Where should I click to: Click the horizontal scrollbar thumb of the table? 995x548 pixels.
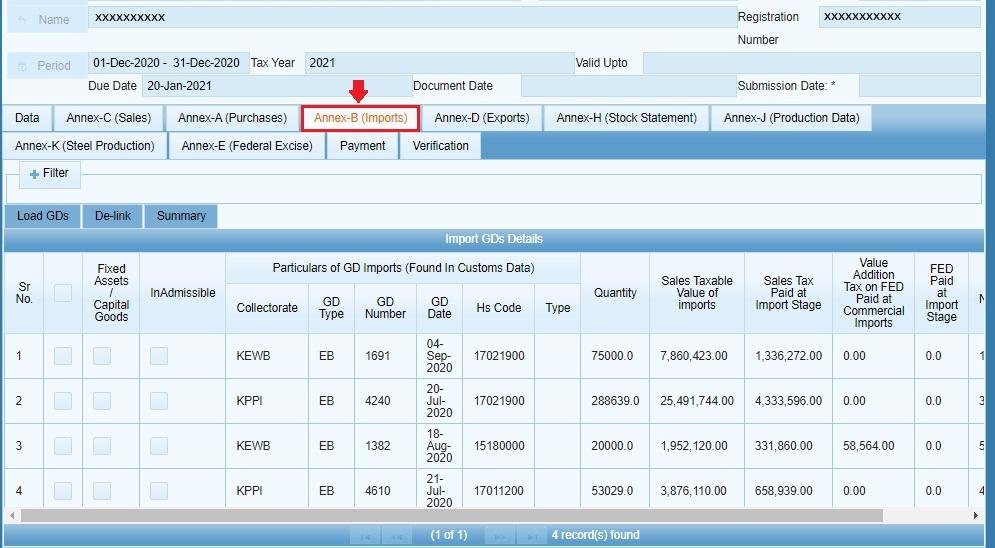[451, 516]
